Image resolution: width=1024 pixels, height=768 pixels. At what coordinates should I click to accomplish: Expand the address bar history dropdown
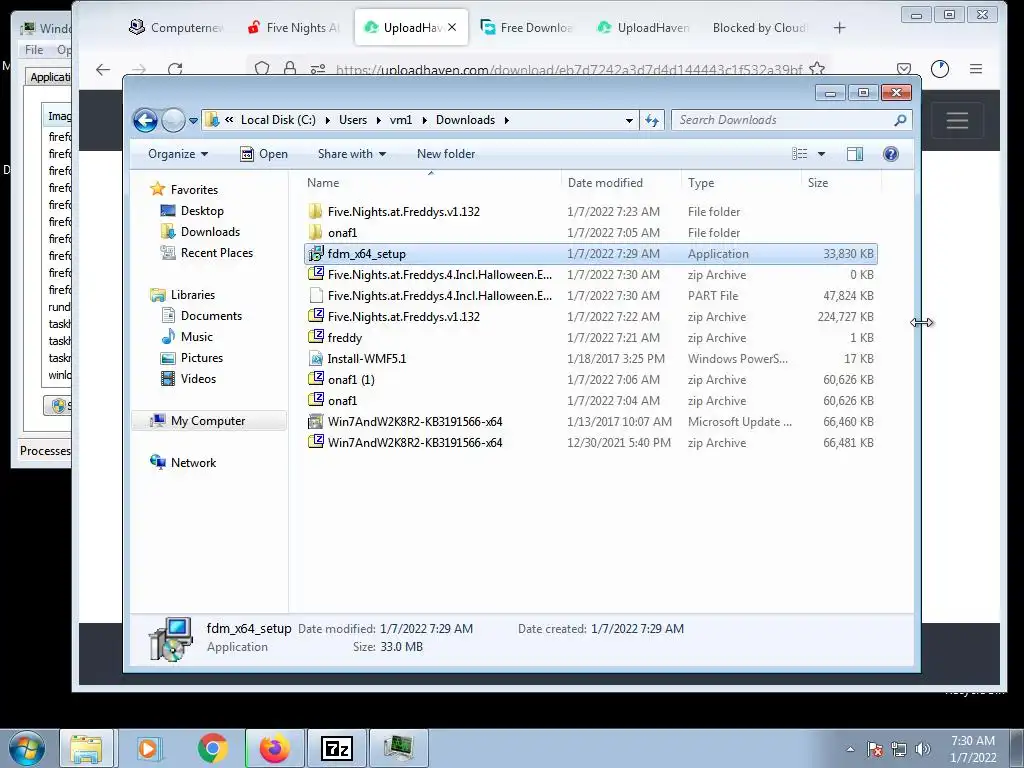click(x=629, y=120)
